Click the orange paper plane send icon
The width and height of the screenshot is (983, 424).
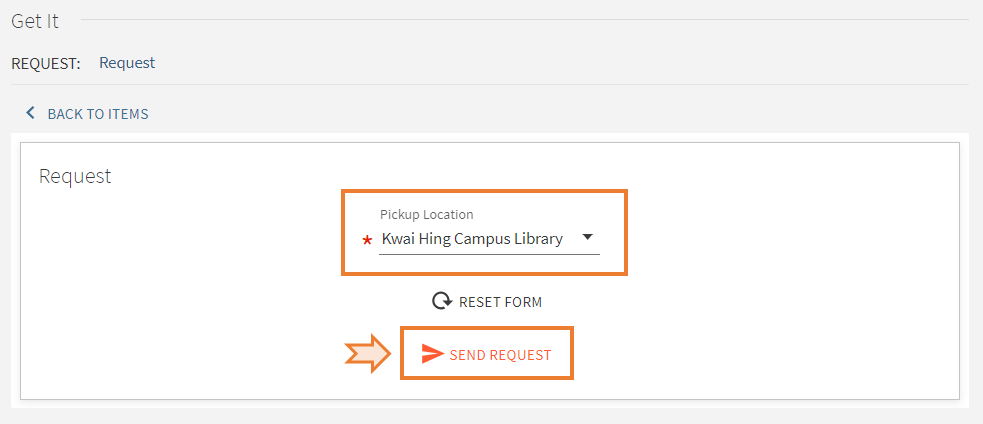click(432, 354)
